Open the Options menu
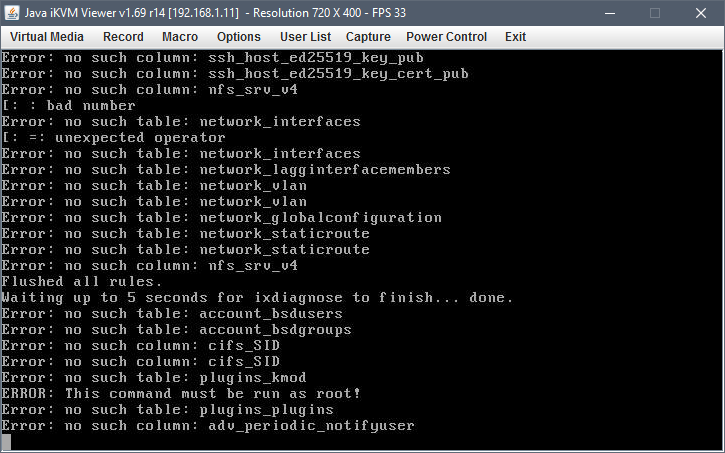The height and width of the screenshot is (453, 725). coord(239,37)
